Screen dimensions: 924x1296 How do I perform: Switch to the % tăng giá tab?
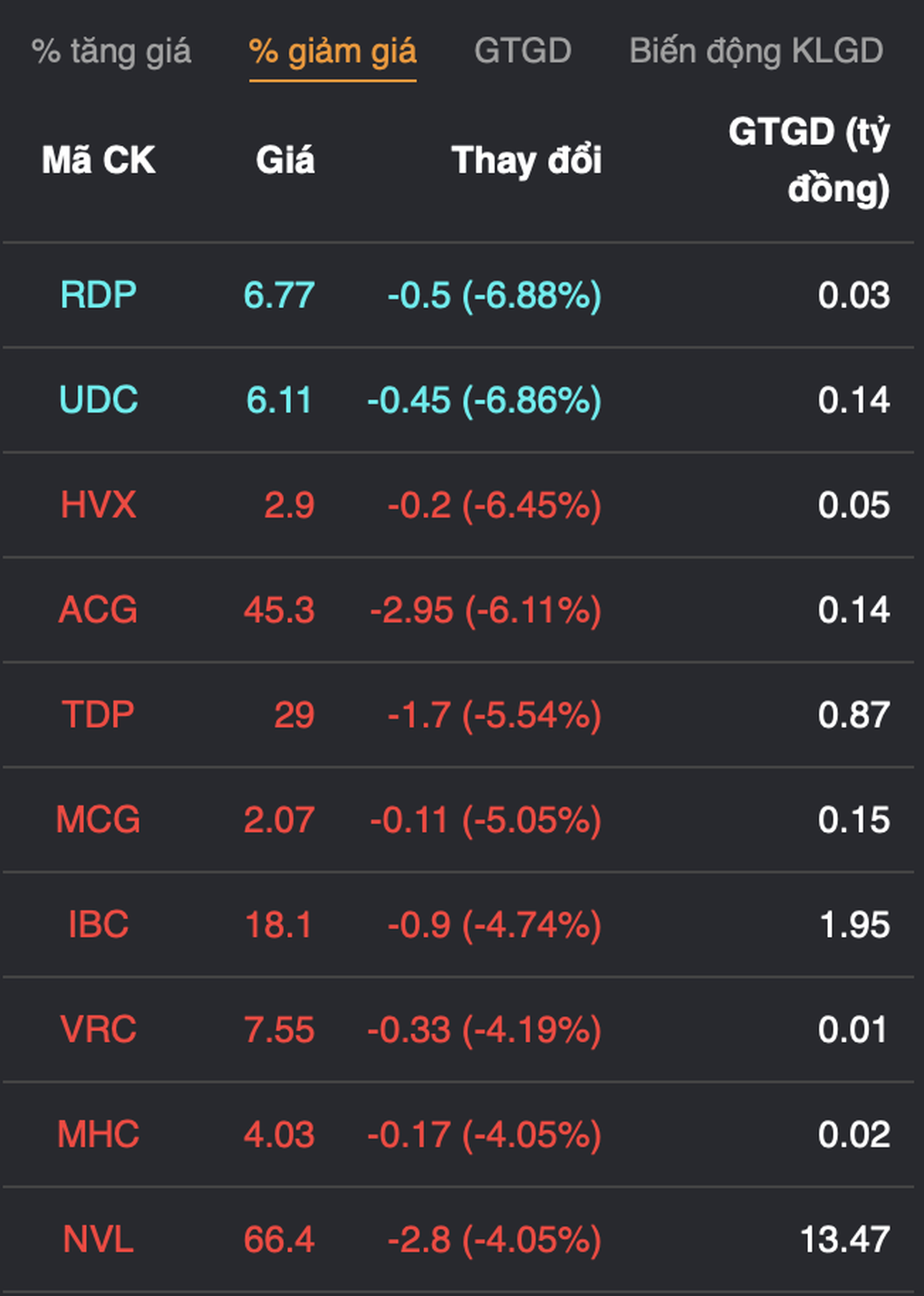(111, 52)
